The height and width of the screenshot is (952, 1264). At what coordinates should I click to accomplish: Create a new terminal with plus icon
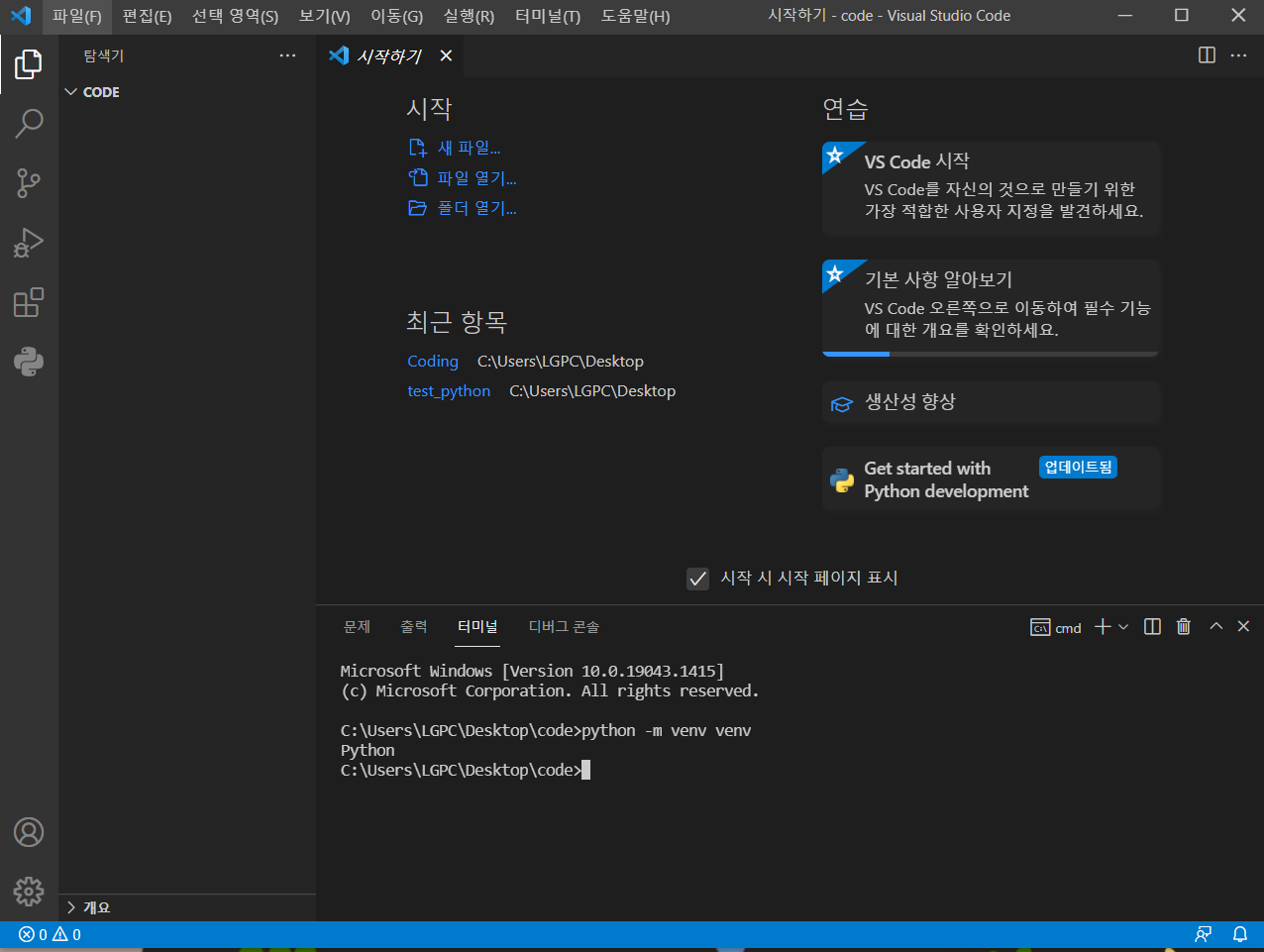click(1103, 626)
